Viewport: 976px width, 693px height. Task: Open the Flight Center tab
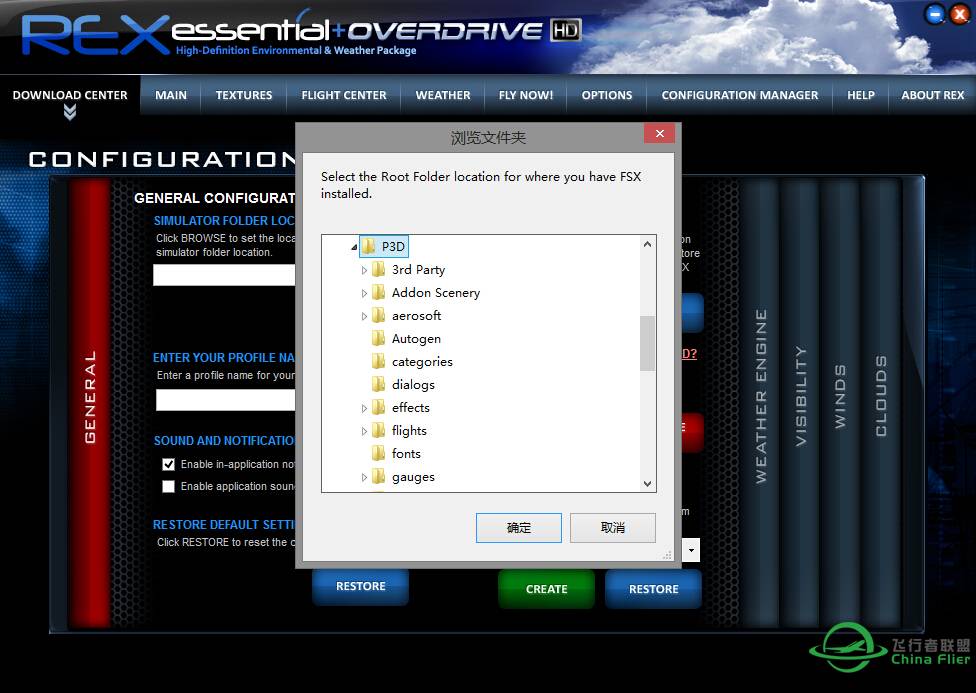tap(344, 95)
